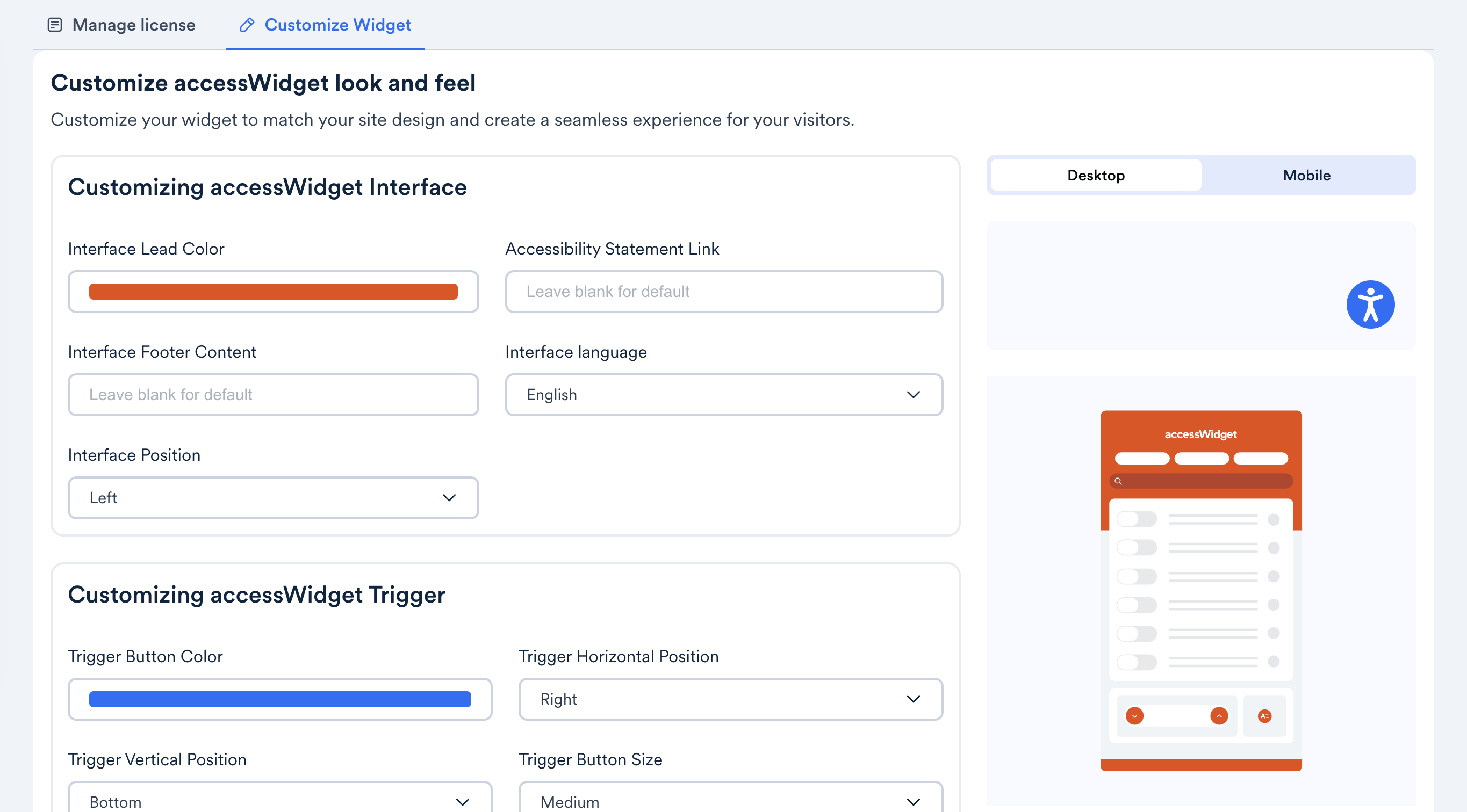The width and height of the screenshot is (1467, 812).
Task: Click the Accessibility Statement Link input field
Action: 723,291
